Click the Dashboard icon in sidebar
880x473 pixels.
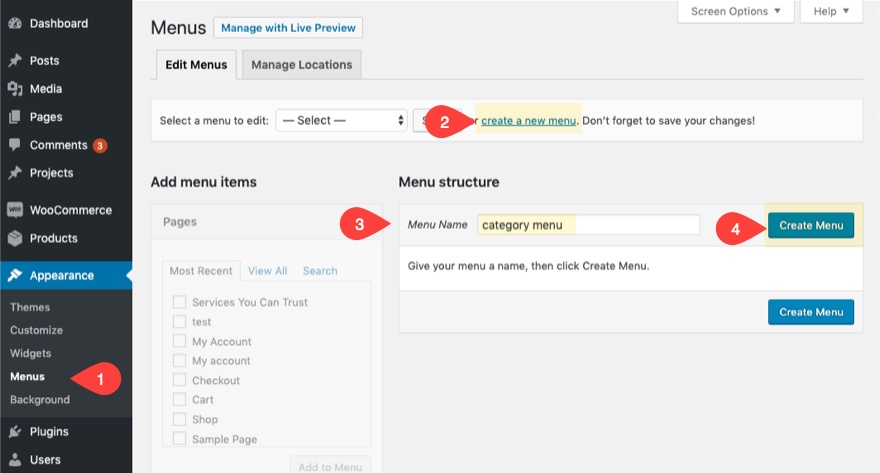pyautogui.click(x=15, y=23)
